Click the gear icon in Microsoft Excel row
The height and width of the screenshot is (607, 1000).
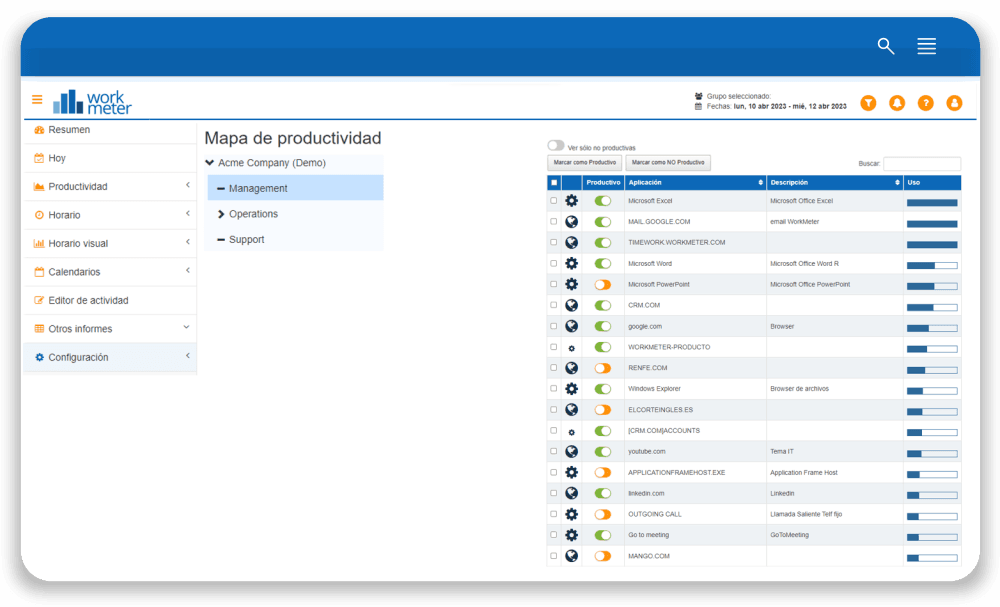click(571, 201)
